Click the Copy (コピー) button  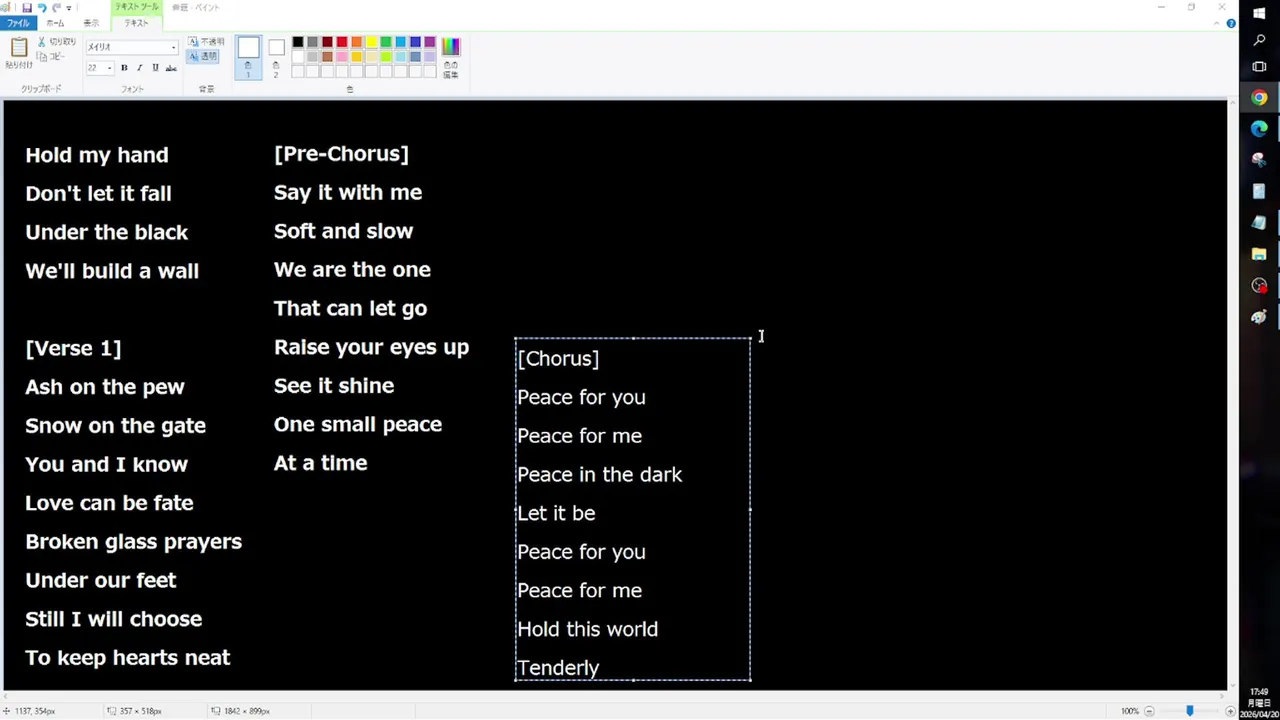pos(51,57)
